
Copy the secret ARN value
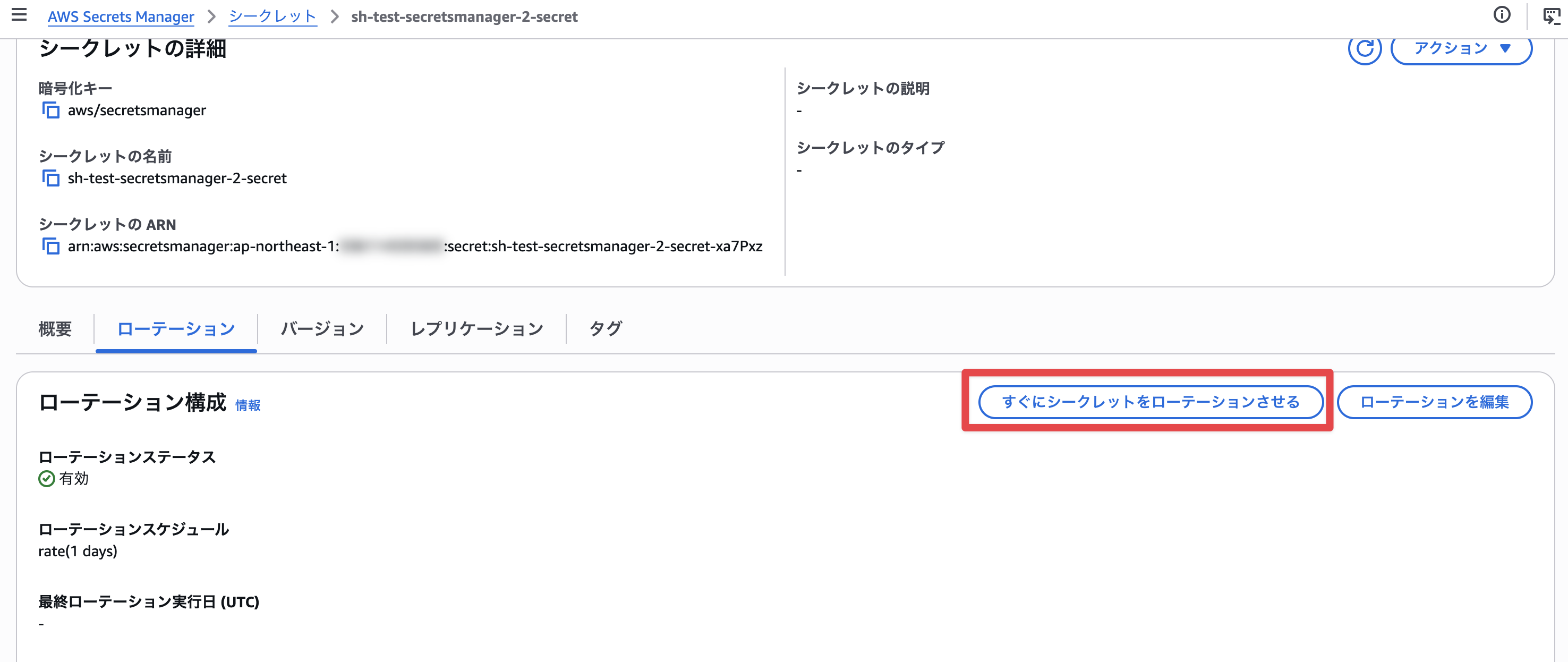click(50, 247)
